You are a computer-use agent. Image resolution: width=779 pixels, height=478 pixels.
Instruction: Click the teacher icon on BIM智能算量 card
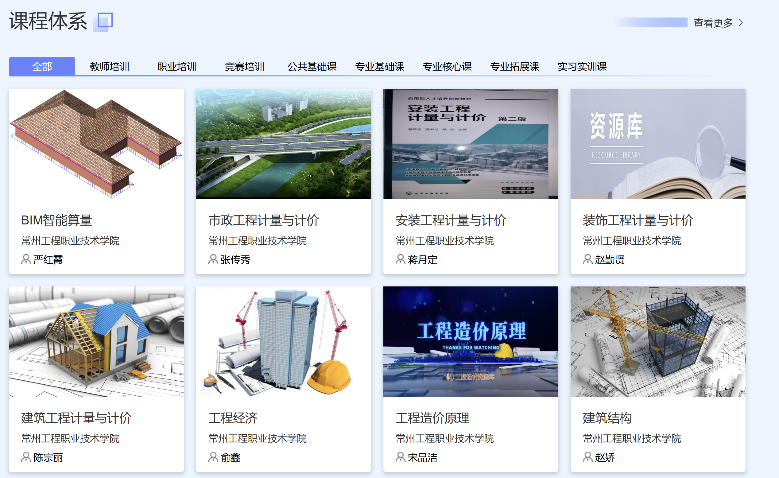[26, 259]
